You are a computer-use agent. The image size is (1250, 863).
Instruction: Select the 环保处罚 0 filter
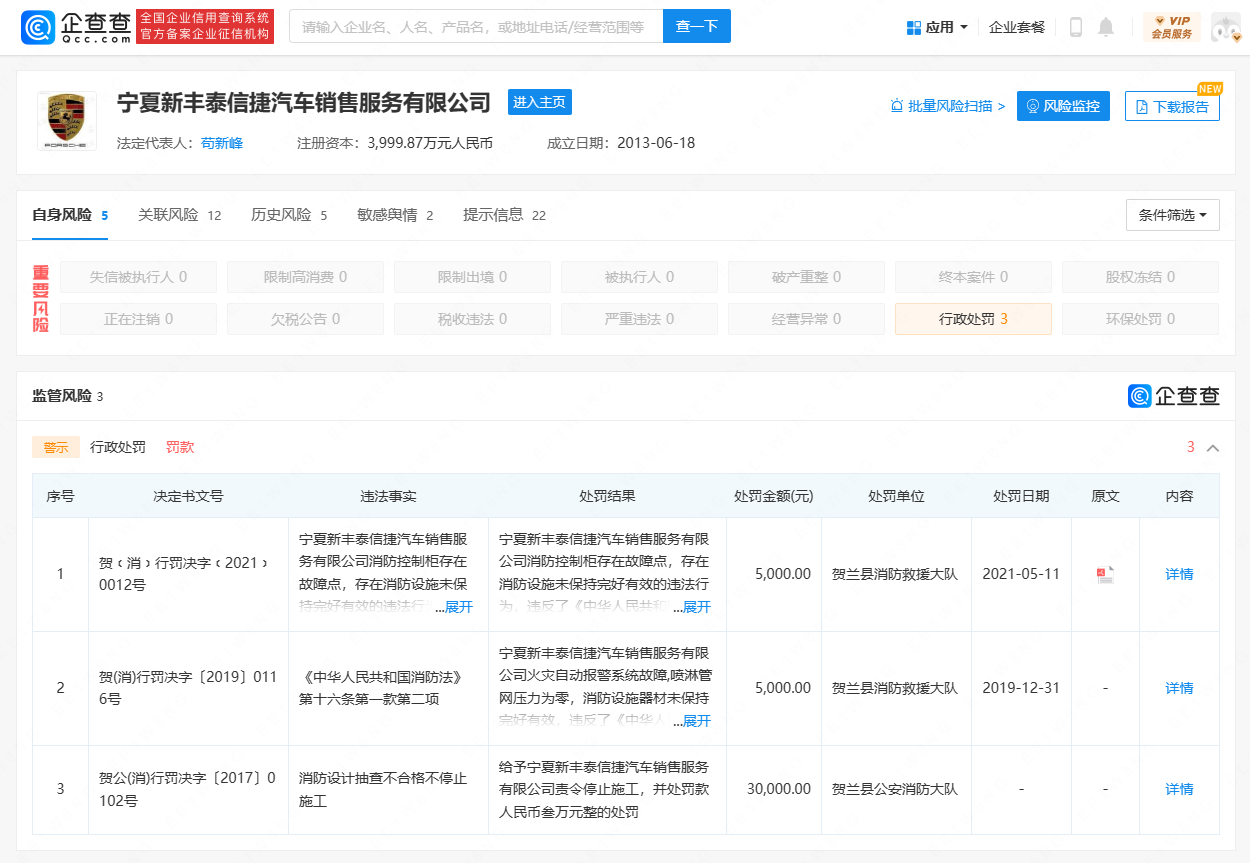point(1140,319)
